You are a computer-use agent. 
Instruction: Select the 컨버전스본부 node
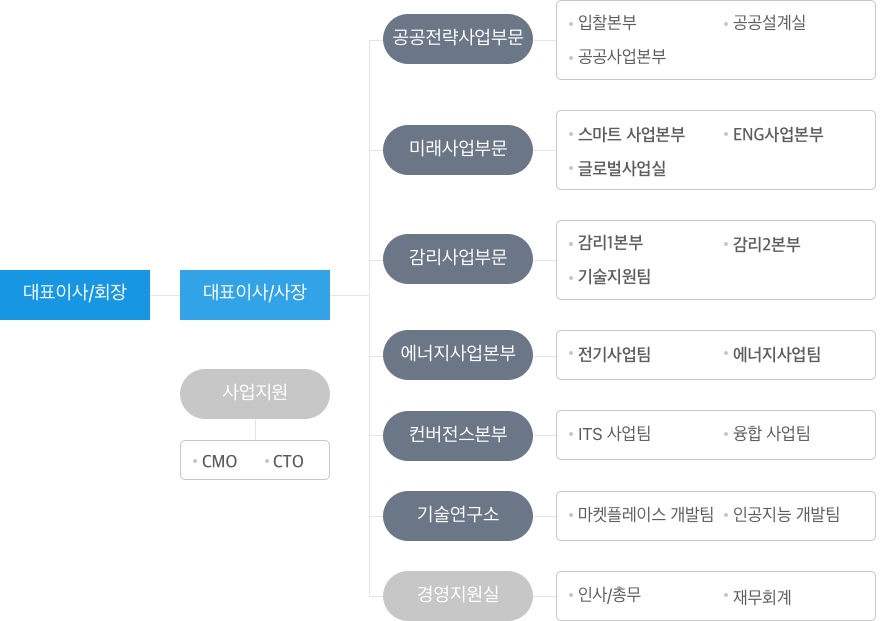(458, 436)
